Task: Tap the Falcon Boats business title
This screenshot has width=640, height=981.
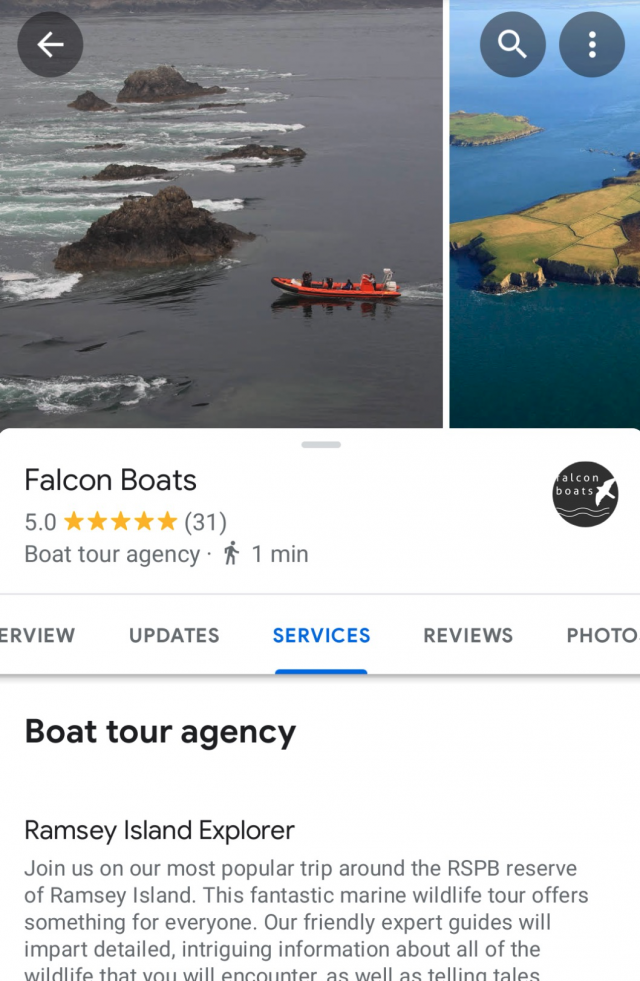Action: 110,480
